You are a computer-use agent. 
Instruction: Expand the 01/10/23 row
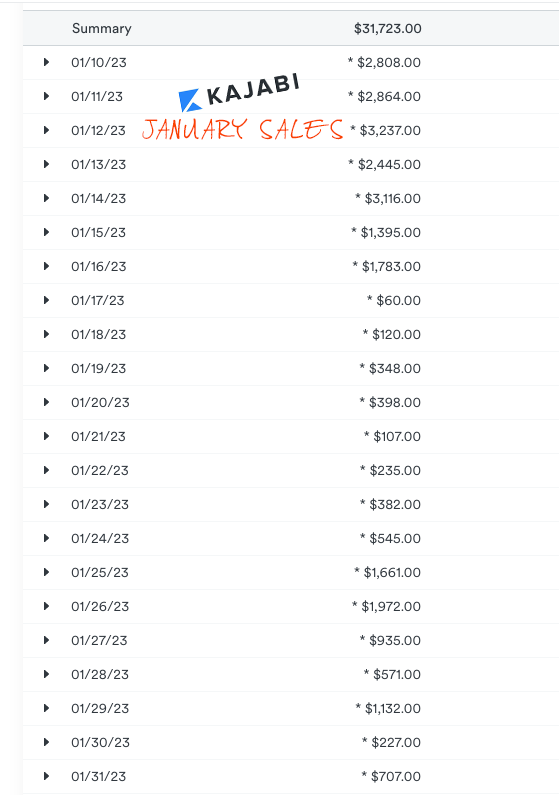tap(46, 62)
